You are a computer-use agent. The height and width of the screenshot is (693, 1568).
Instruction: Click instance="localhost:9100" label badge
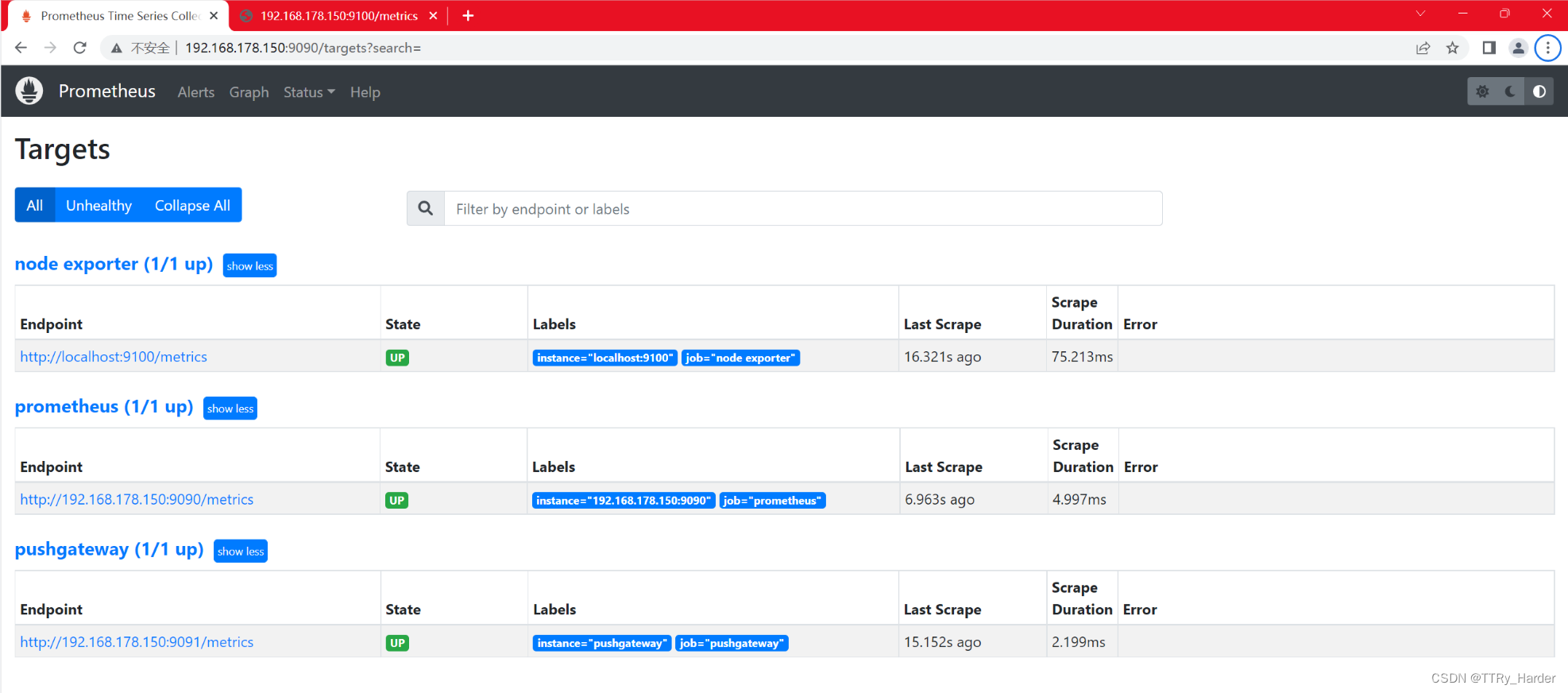tap(605, 358)
